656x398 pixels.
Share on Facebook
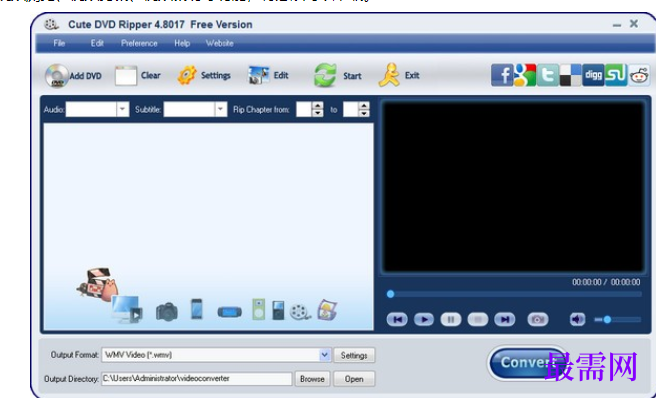coord(502,75)
